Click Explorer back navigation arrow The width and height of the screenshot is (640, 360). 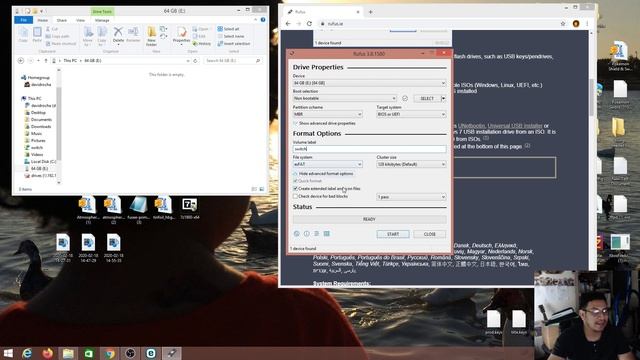(20, 60)
